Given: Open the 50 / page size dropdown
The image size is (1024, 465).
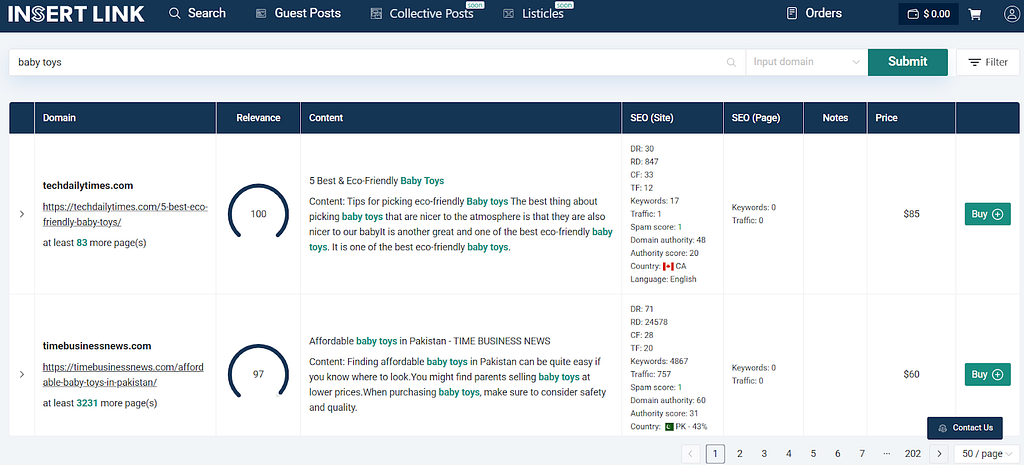Looking at the screenshot, I should [x=987, y=453].
